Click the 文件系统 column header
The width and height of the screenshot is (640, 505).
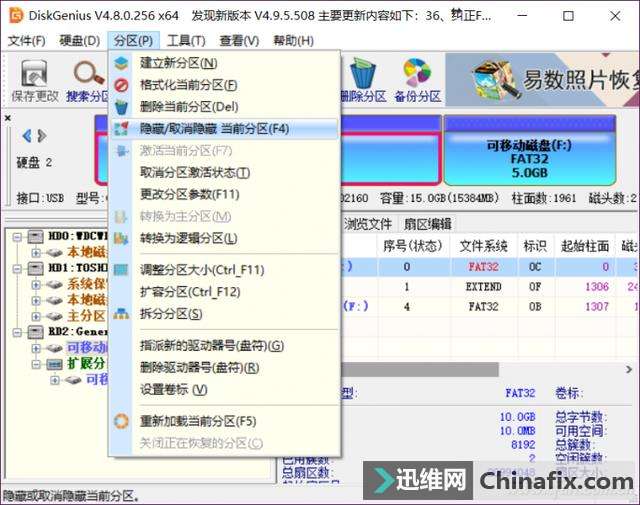coord(483,246)
